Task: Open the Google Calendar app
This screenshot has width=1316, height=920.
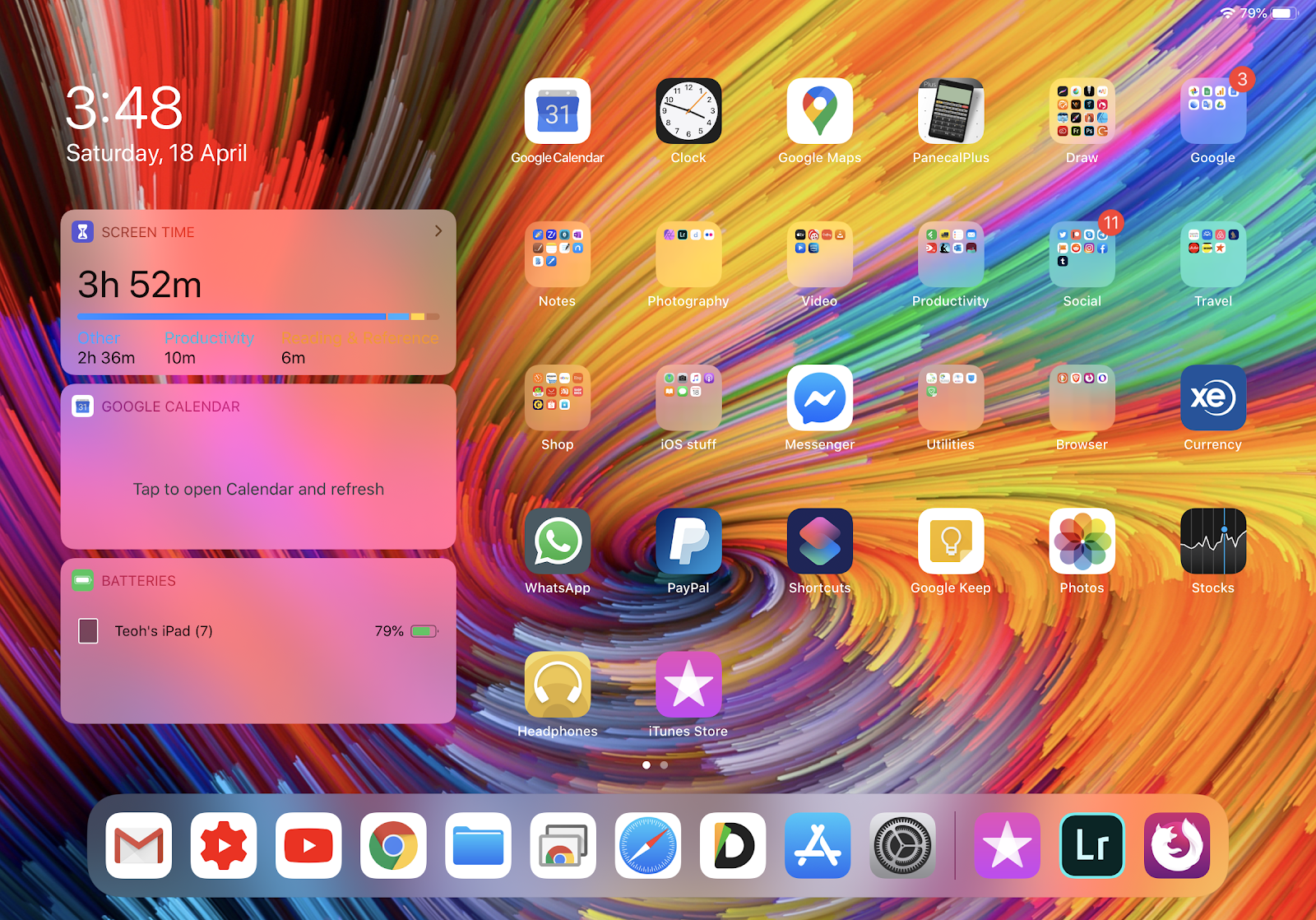Action: pyautogui.click(x=558, y=111)
